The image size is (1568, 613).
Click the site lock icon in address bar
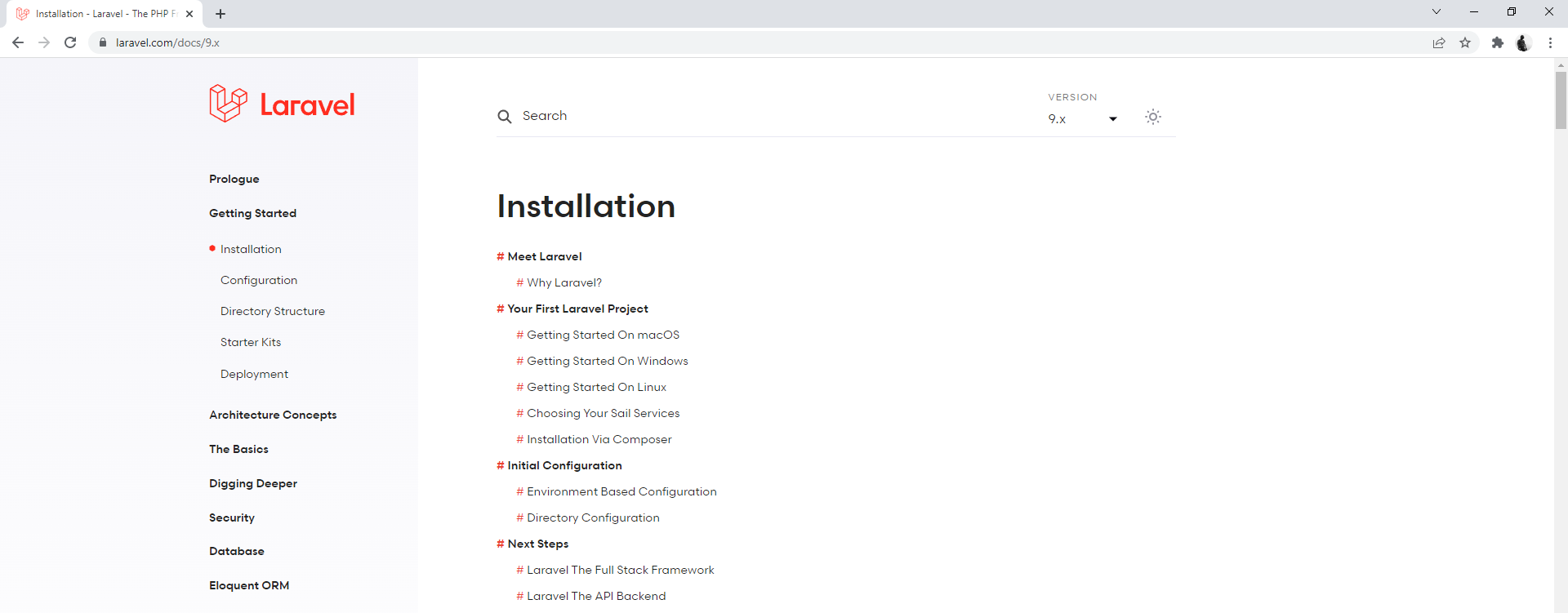[x=103, y=42]
